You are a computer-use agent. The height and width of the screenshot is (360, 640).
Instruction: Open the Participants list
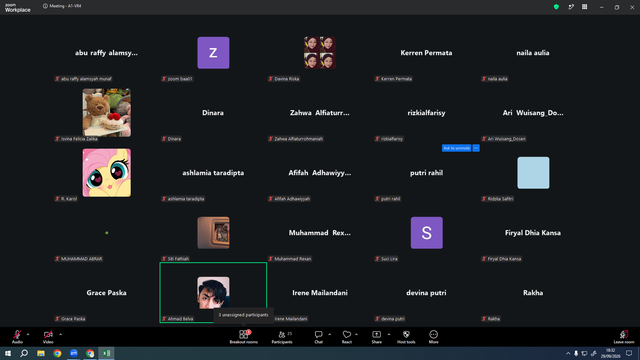(x=282, y=337)
